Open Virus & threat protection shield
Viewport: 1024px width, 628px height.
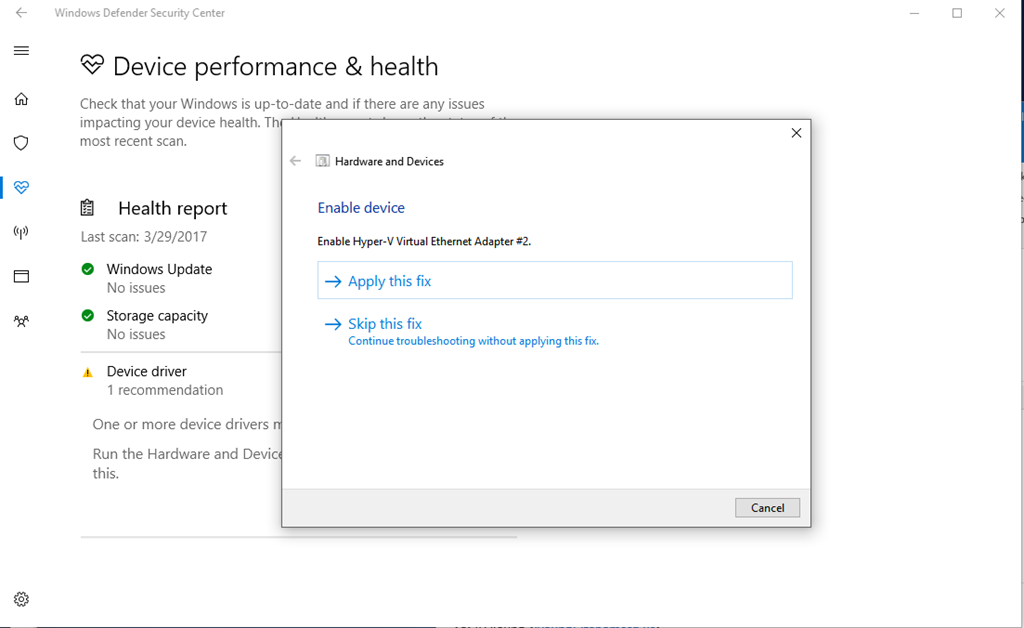pyautogui.click(x=21, y=143)
